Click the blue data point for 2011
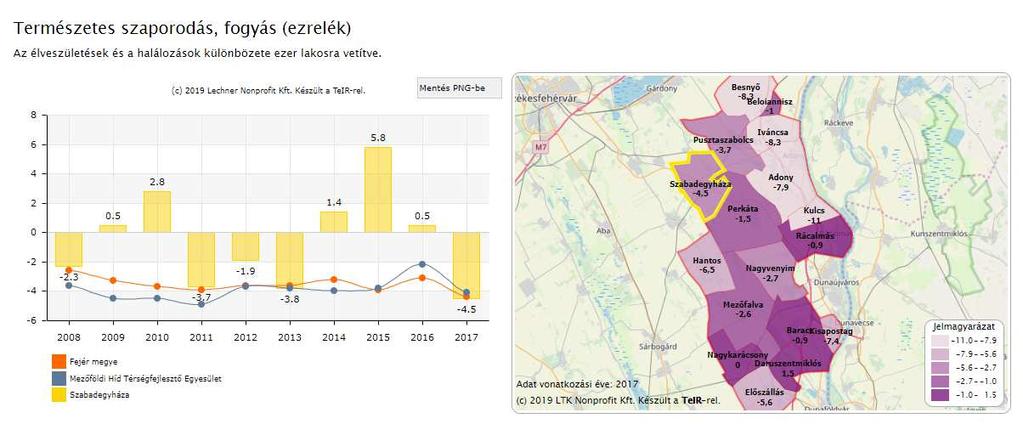The image size is (1023, 424). (201, 305)
